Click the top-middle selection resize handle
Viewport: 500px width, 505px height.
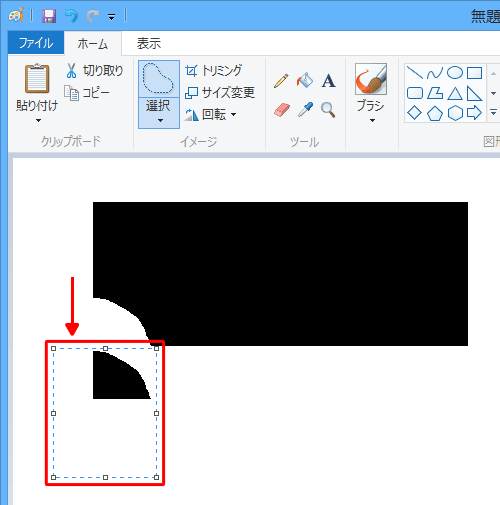pos(105,348)
